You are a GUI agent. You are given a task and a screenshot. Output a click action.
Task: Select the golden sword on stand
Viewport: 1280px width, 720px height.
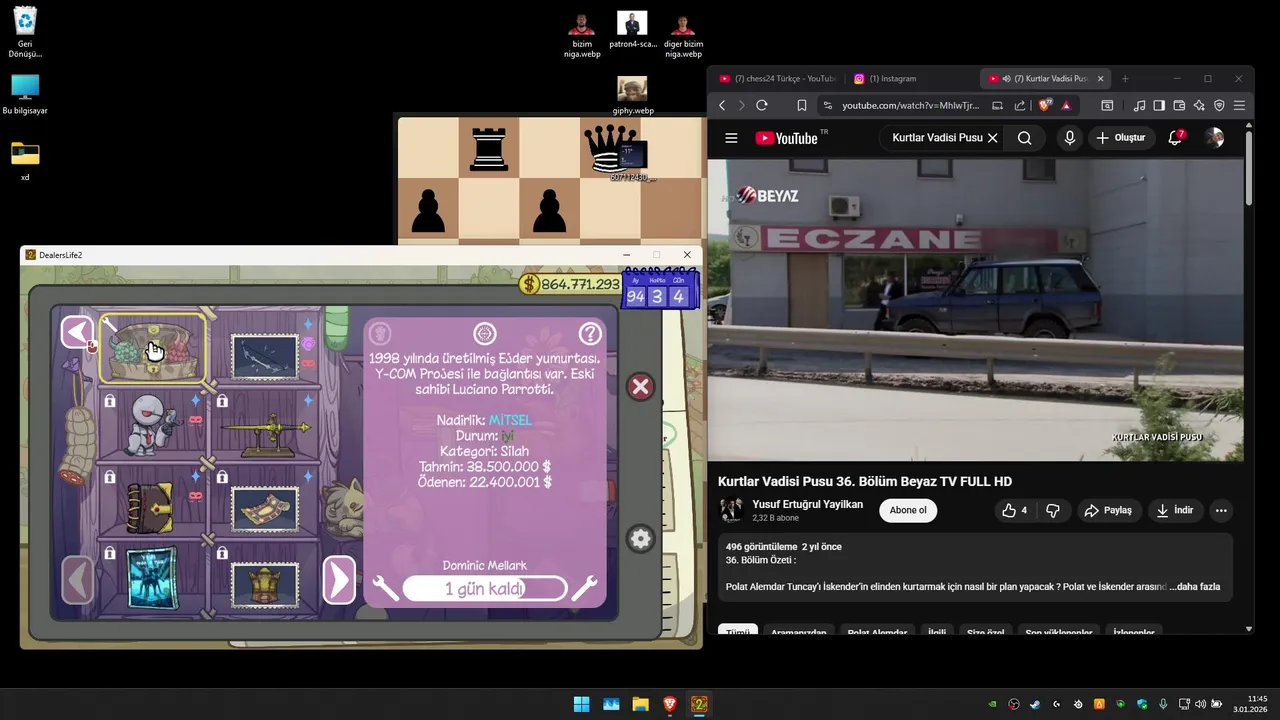[x=265, y=435]
